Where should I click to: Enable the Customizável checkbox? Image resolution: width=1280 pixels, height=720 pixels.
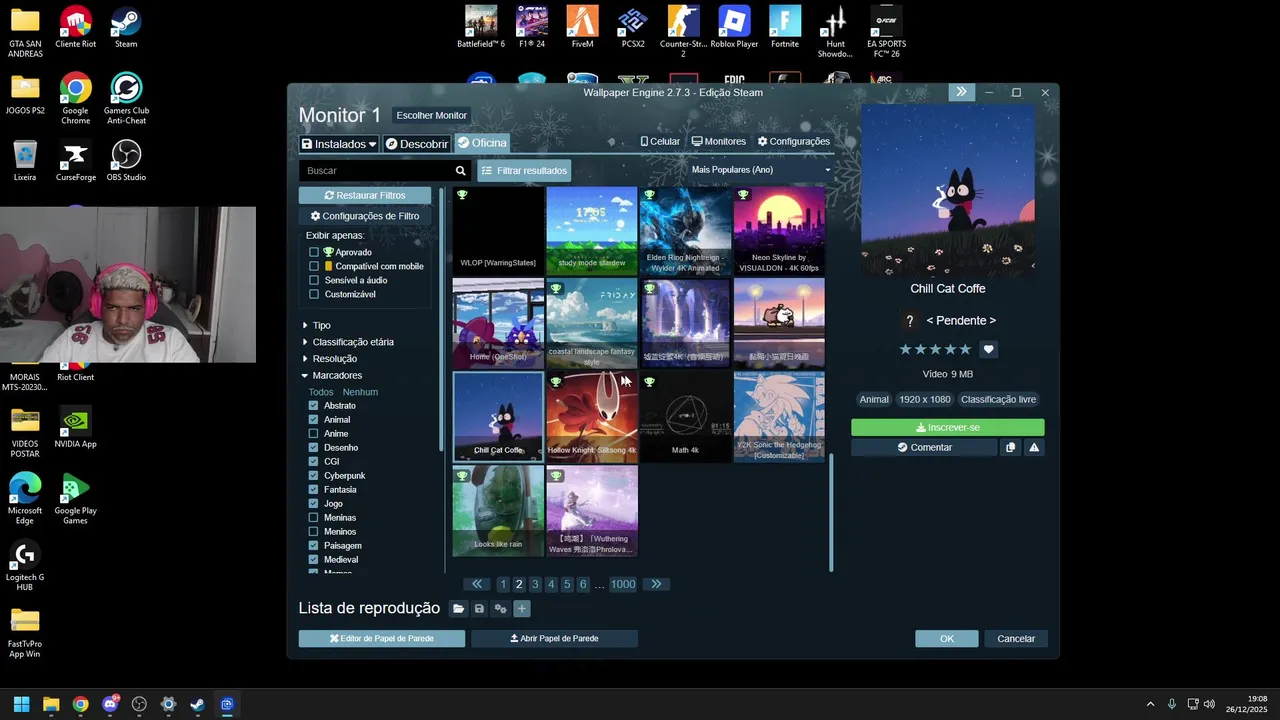[314, 294]
